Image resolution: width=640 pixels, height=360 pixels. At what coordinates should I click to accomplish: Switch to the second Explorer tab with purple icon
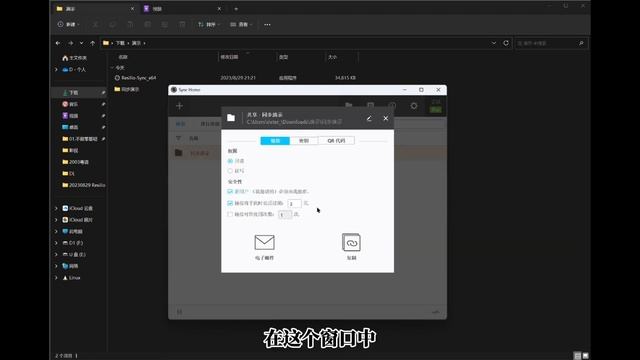pyautogui.click(x=182, y=9)
